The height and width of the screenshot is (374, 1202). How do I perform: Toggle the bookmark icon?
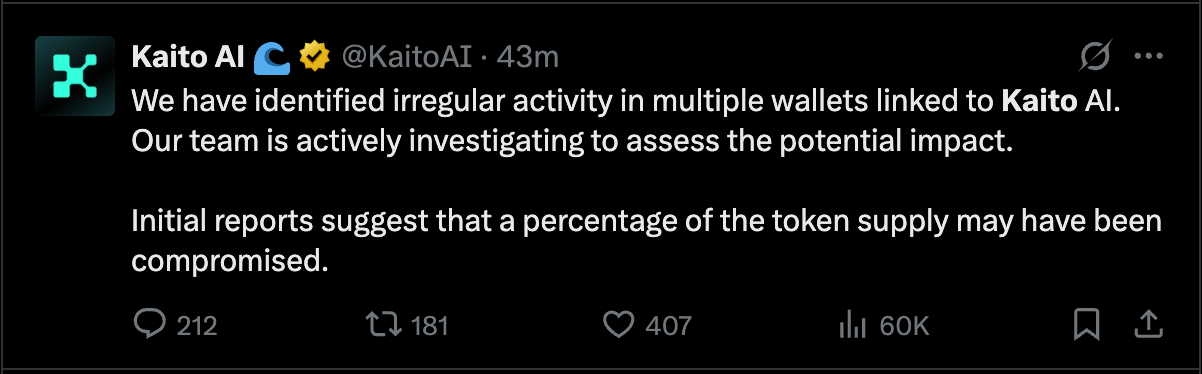click(1087, 324)
